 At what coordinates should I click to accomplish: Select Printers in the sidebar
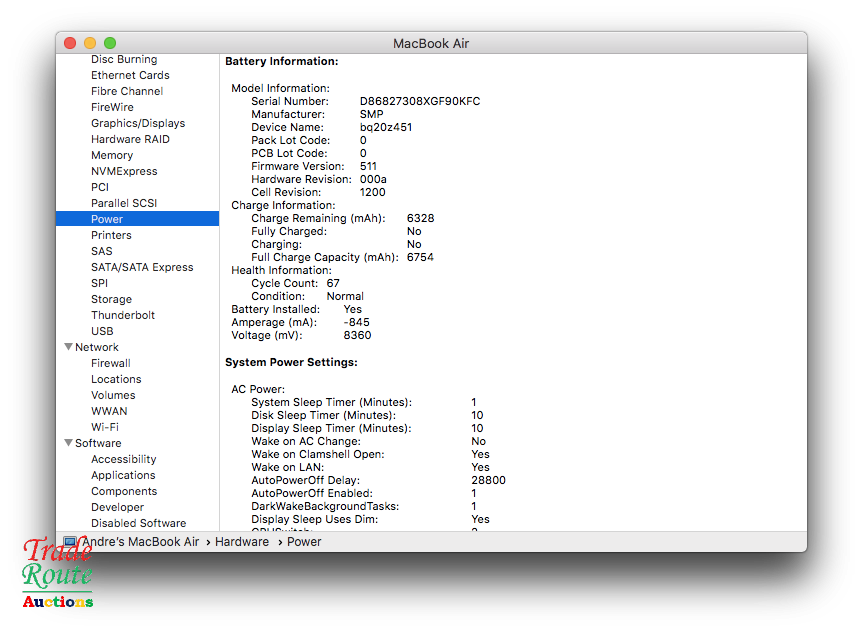coord(111,235)
